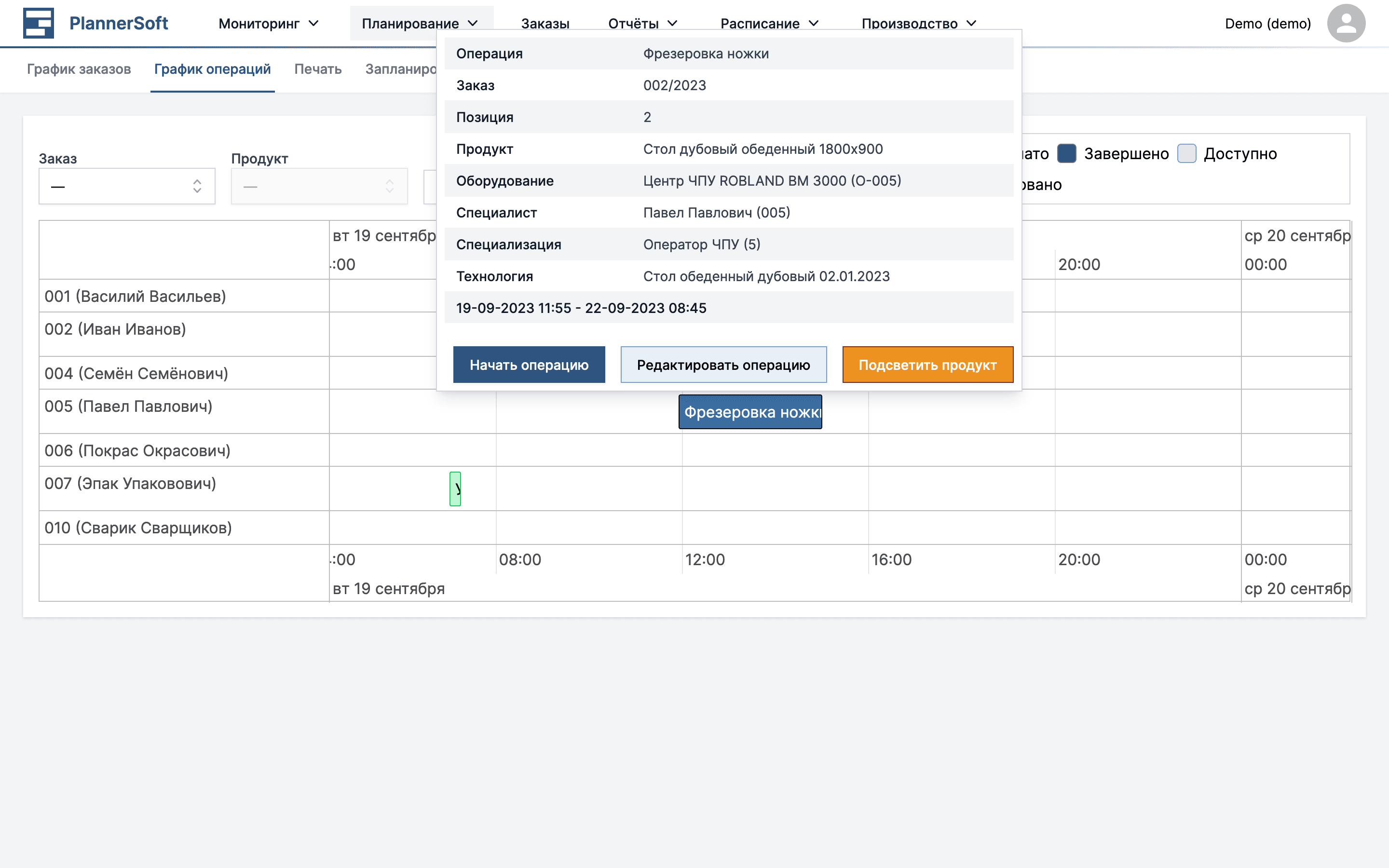Click the PlannerSoft logo icon
This screenshot has width=1389, height=868.
[38, 23]
